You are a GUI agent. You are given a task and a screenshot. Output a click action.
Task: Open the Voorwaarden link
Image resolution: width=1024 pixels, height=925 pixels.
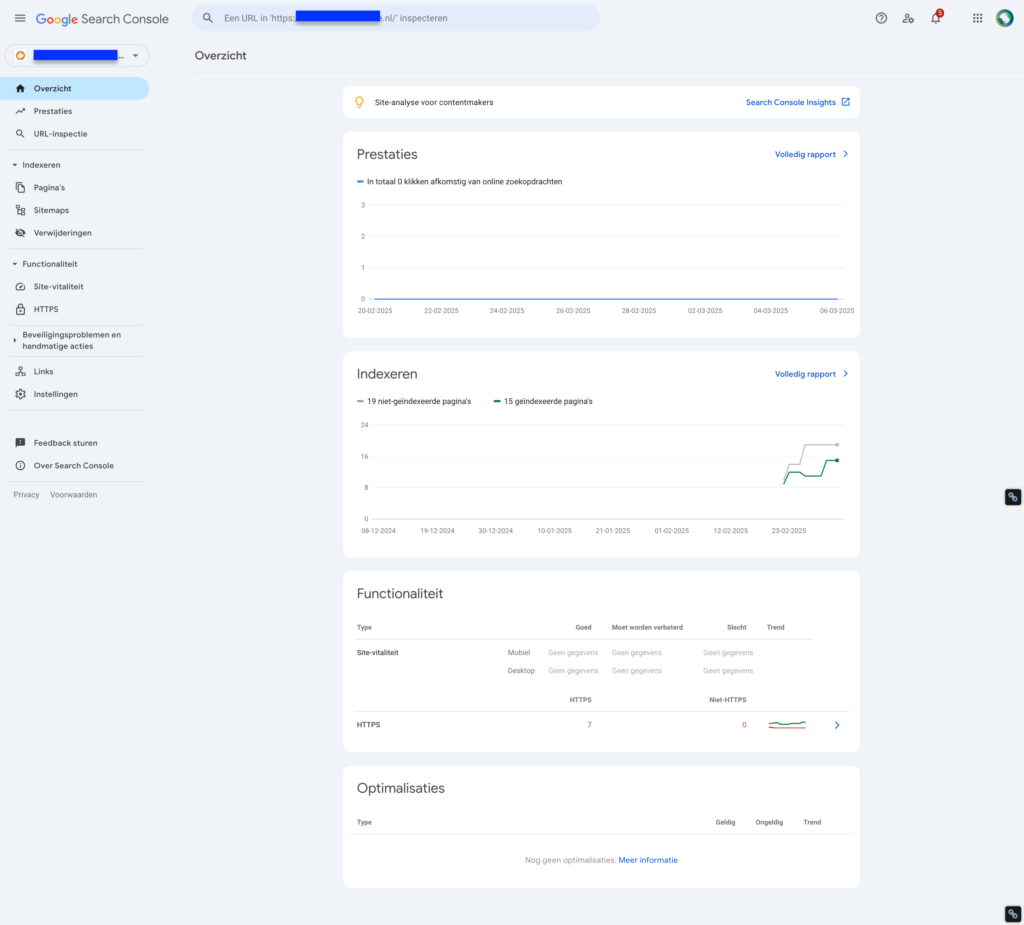(74, 495)
